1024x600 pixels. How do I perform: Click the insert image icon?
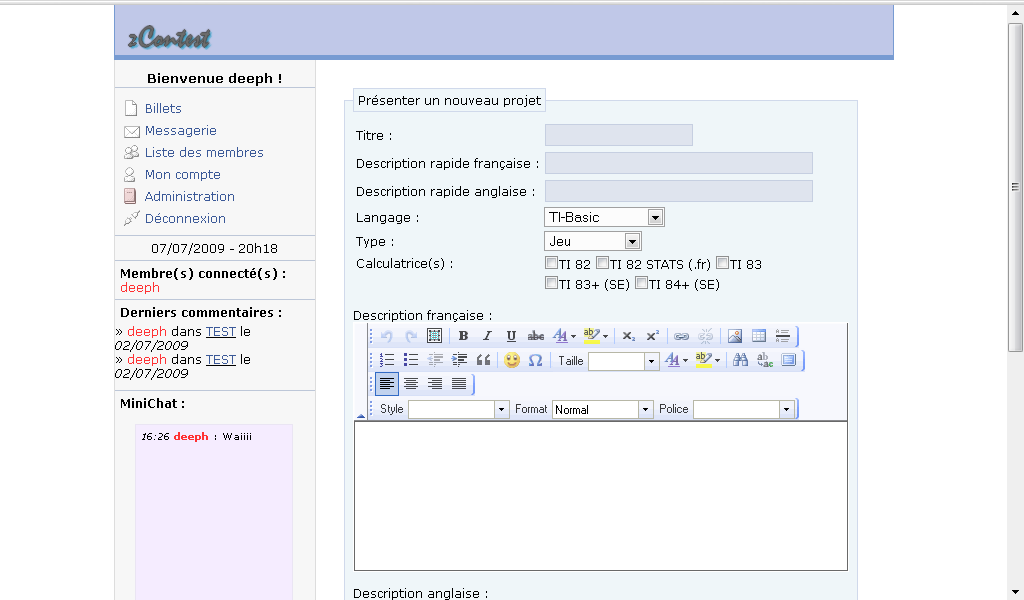735,336
